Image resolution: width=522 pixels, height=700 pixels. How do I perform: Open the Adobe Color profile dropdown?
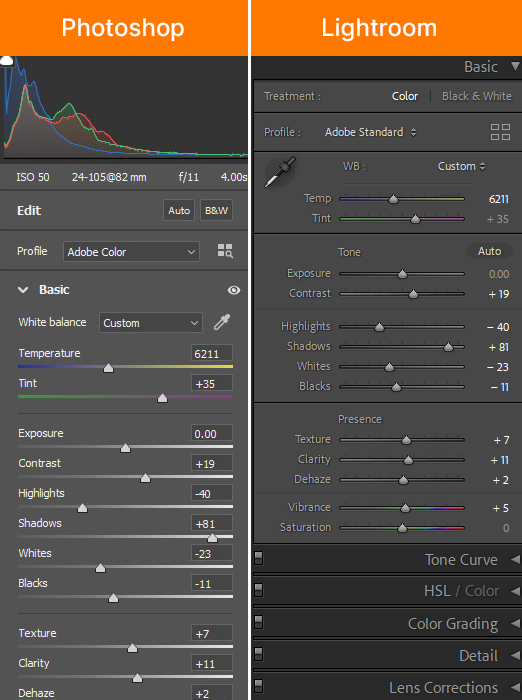131,252
